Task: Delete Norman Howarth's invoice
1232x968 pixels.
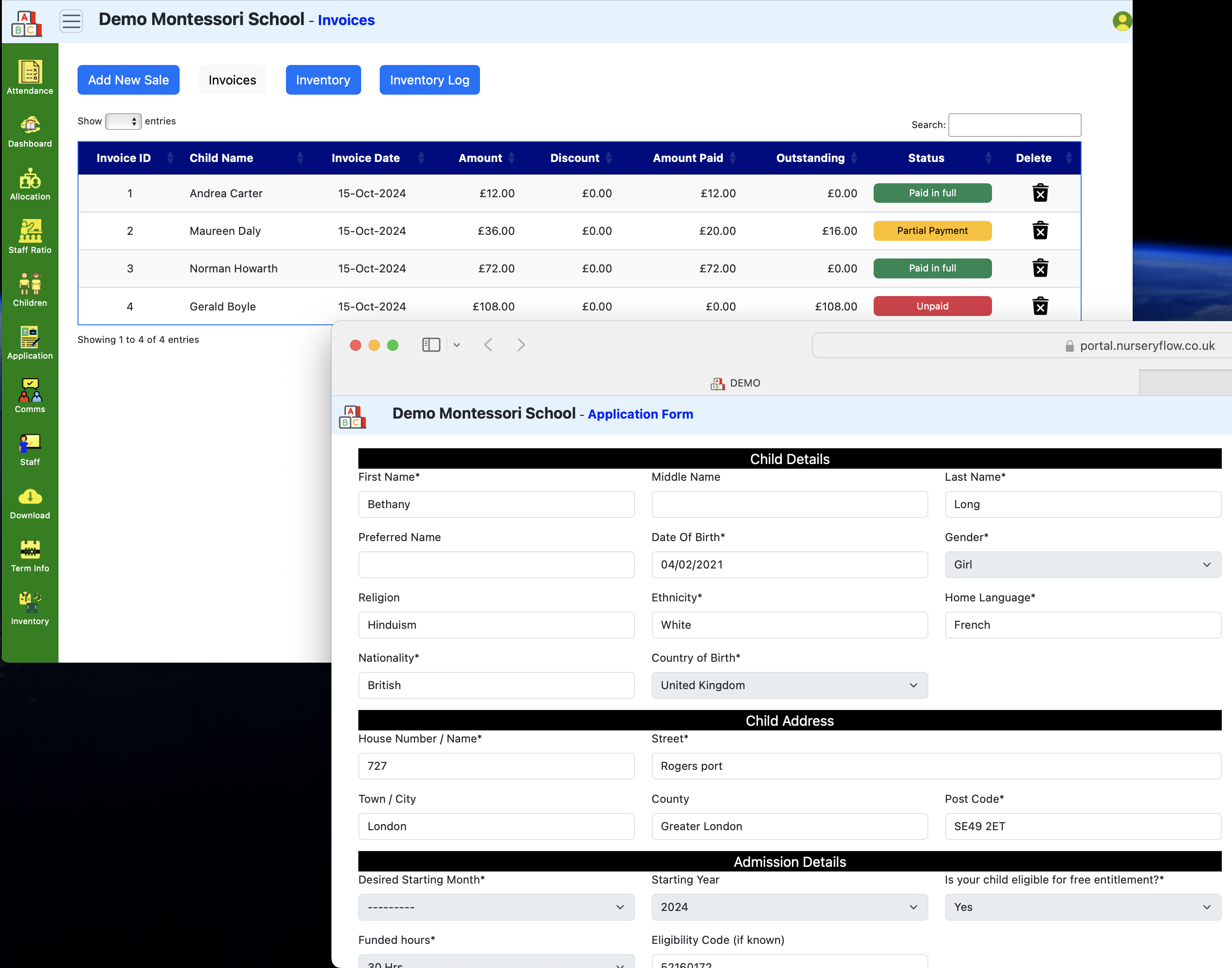Action: click(x=1040, y=268)
